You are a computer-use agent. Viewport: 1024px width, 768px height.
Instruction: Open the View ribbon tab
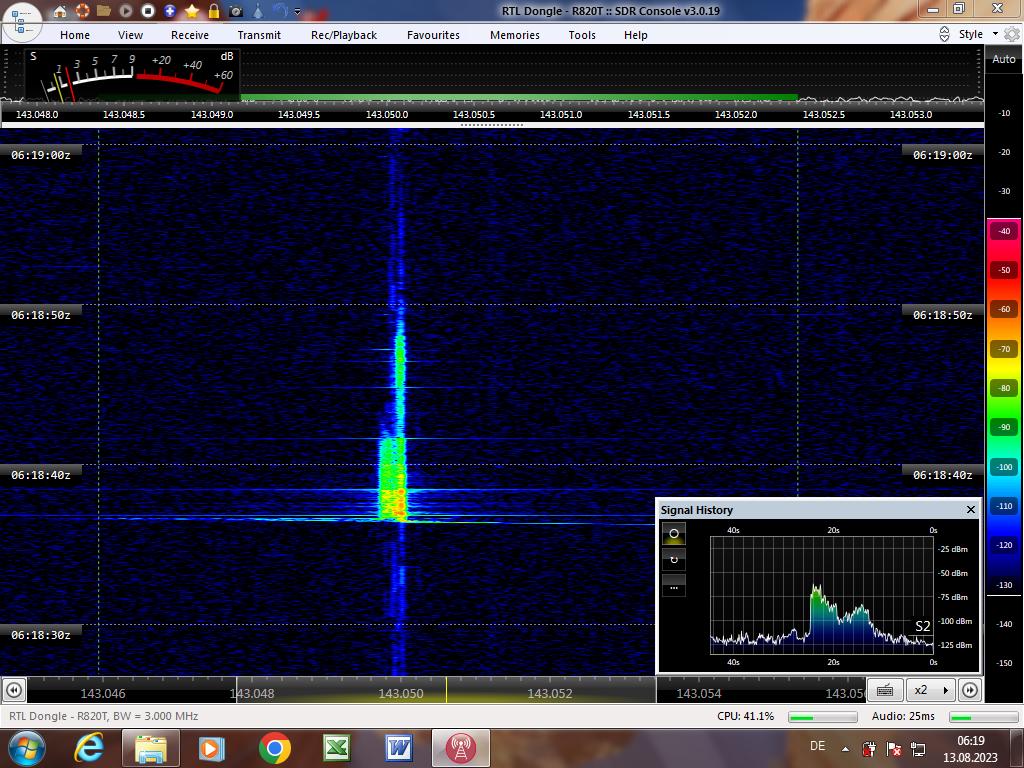[x=131, y=35]
